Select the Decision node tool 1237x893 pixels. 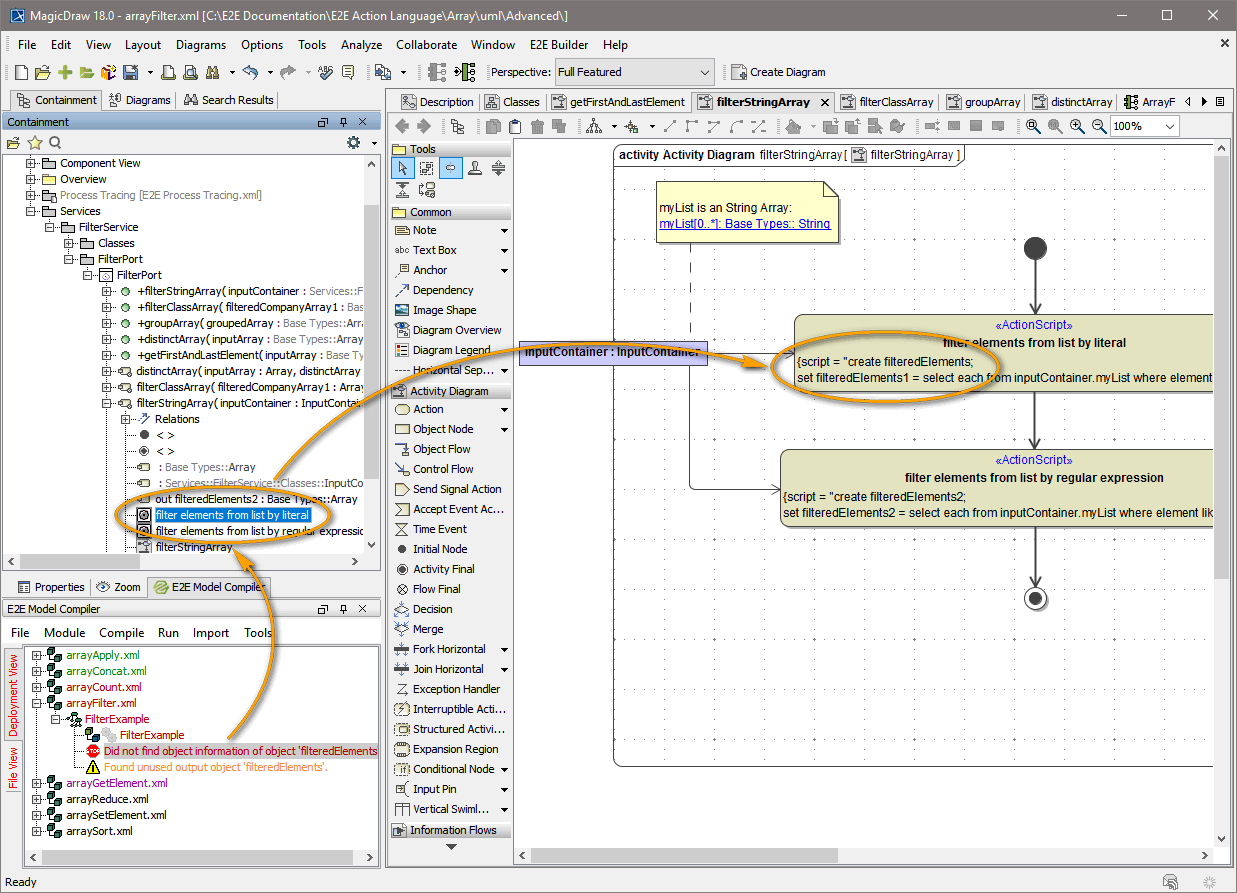(x=432, y=609)
